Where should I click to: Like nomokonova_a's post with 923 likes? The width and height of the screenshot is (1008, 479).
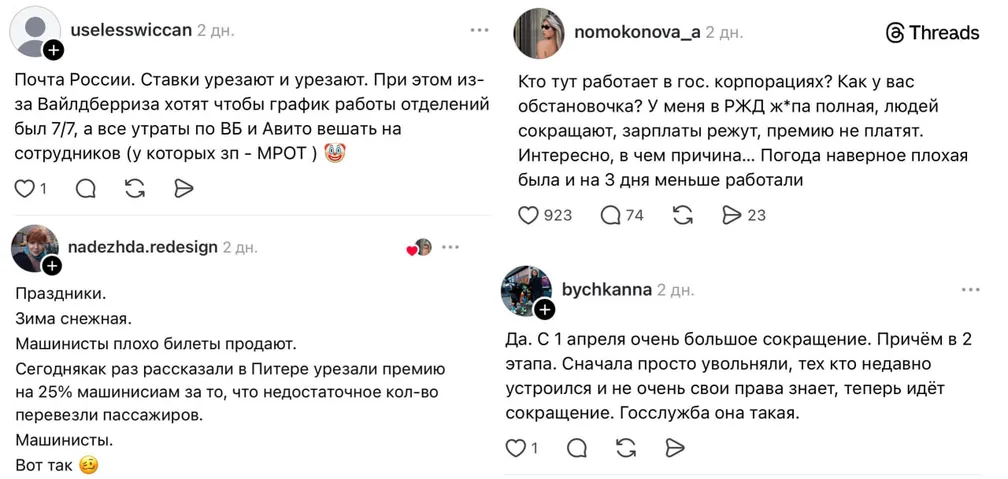(x=529, y=215)
